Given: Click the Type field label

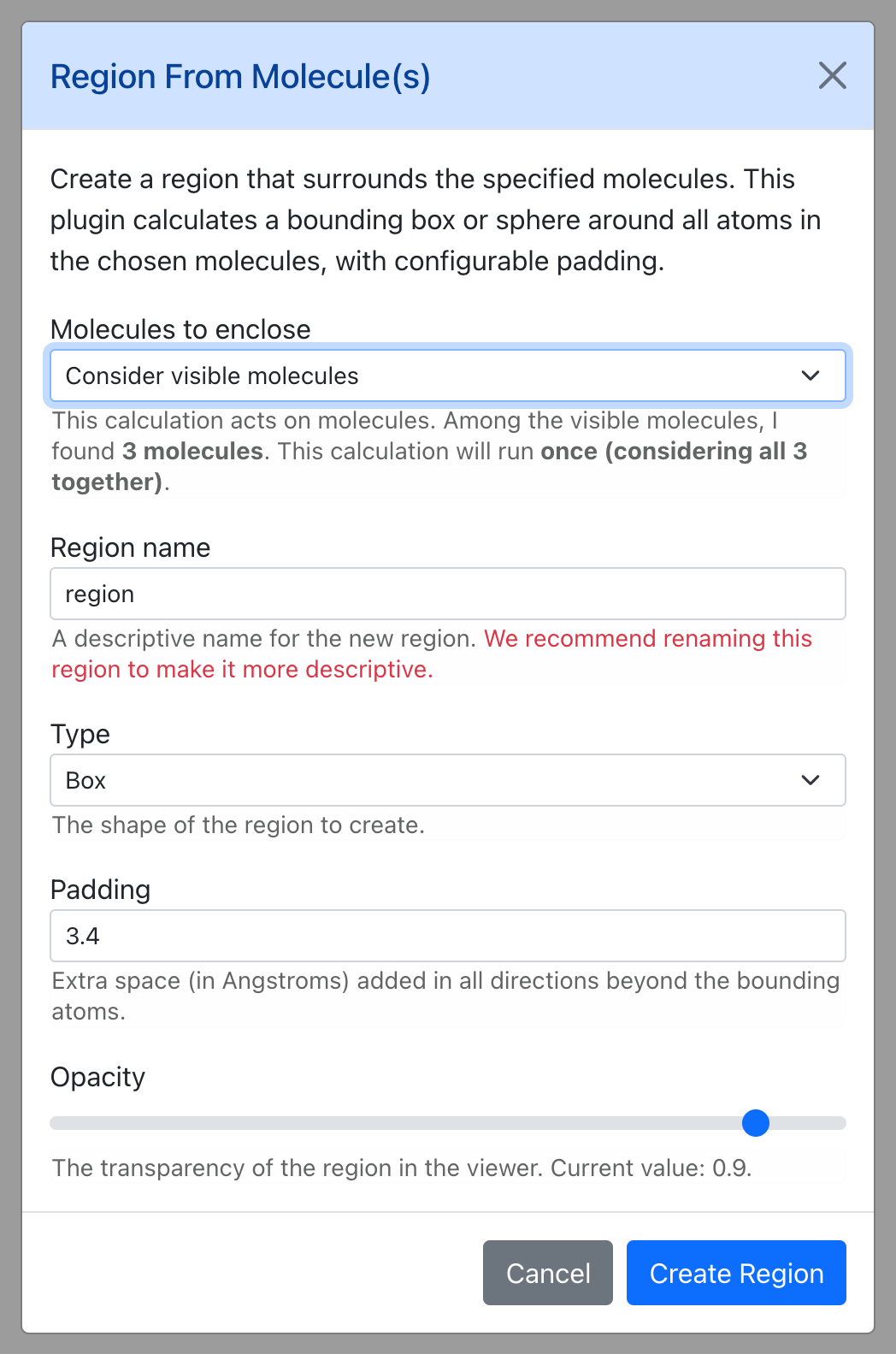Looking at the screenshot, I should click(x=80, y=734).
